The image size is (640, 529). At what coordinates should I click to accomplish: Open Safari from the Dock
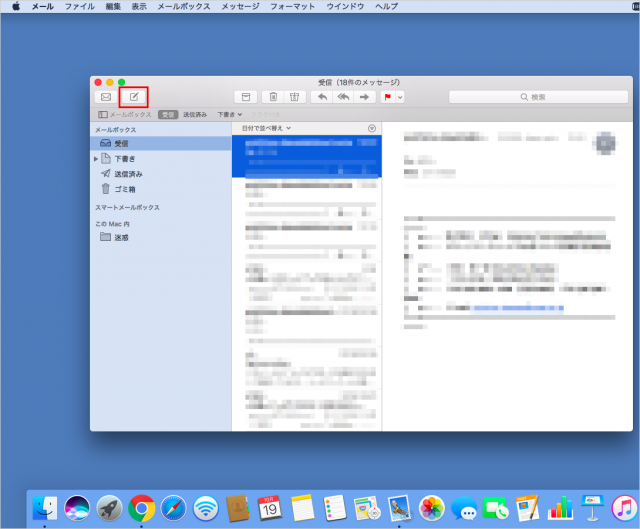click(x=173, y=507)
